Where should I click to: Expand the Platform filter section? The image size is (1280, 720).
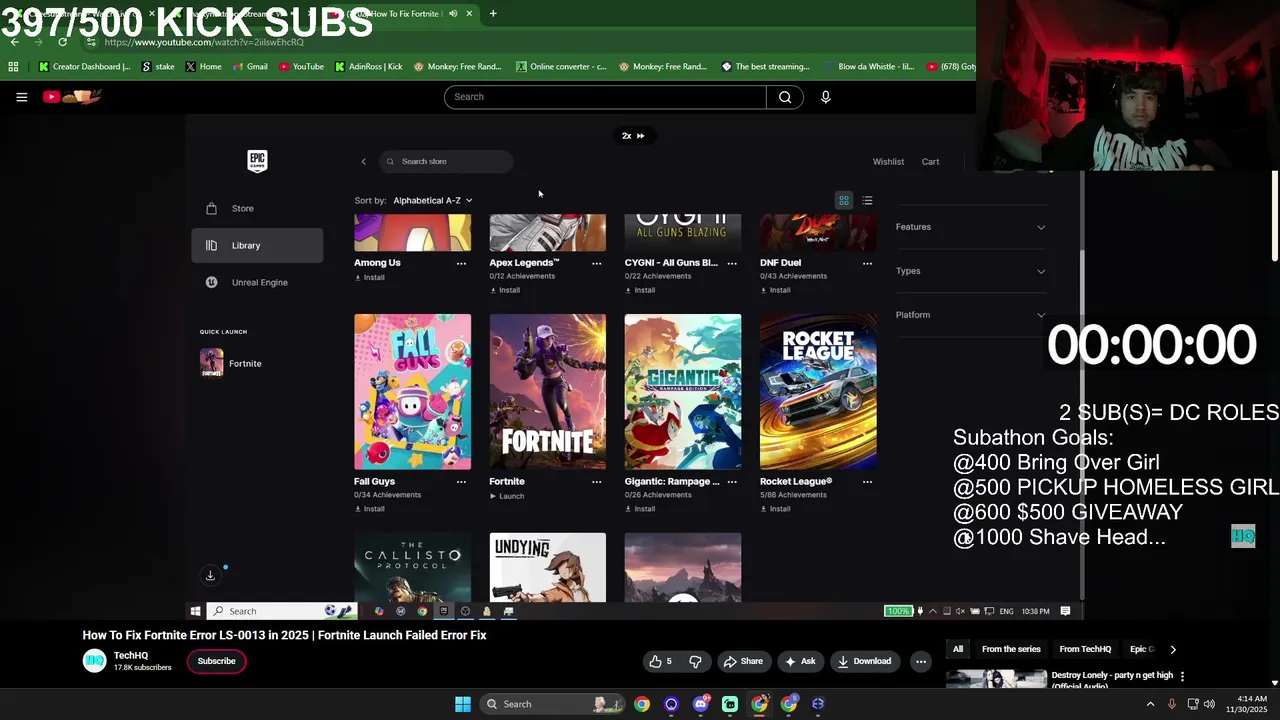(970, 315)
